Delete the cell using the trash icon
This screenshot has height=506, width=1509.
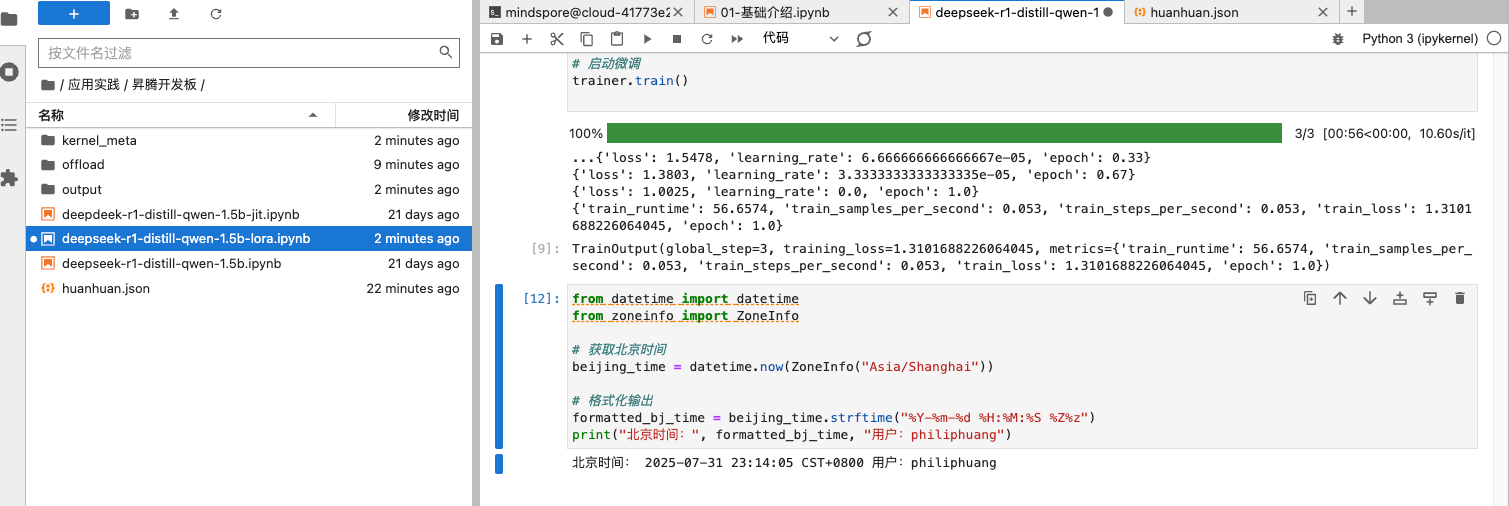tap(1459, 298)
